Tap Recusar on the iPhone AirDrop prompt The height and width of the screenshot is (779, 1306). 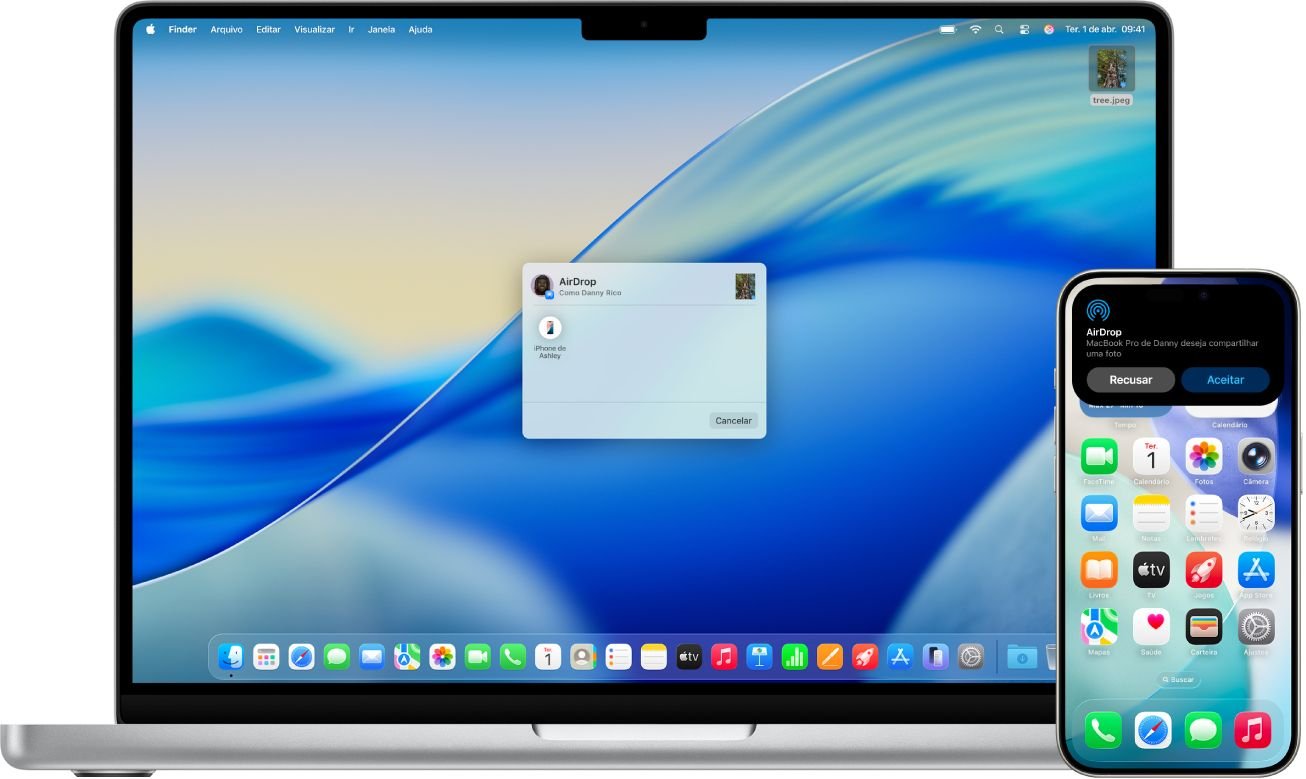1130,380
